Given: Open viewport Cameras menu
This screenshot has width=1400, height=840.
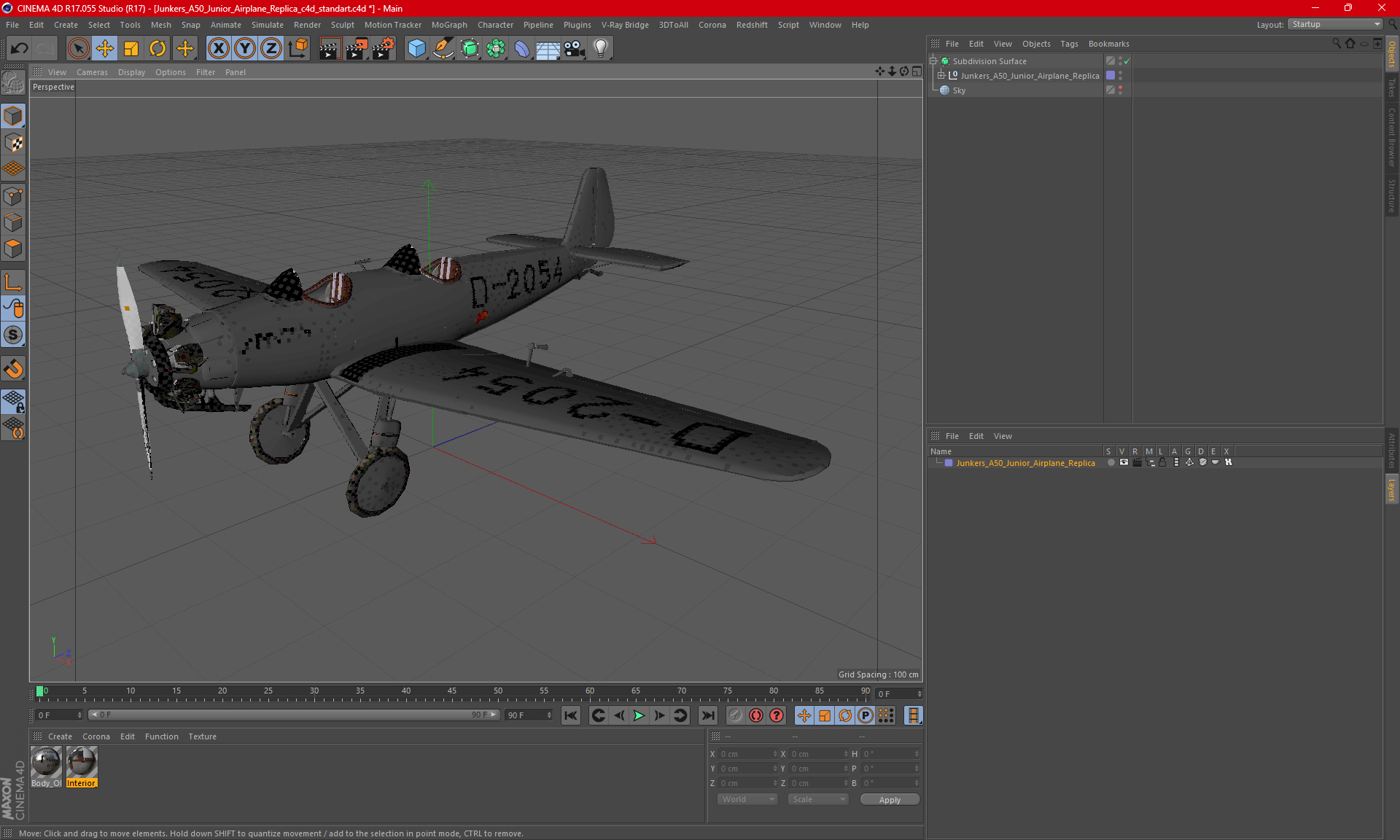Looking at the screenshot, I should click(x=92, y=72).
